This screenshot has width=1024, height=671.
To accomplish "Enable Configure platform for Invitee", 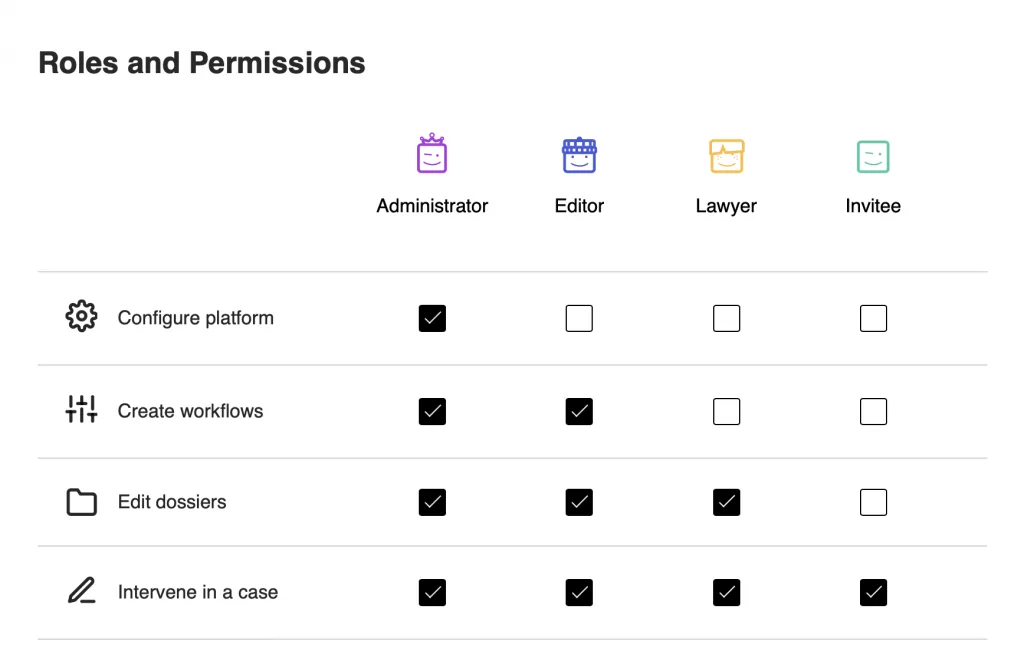I will click(873, 318).
